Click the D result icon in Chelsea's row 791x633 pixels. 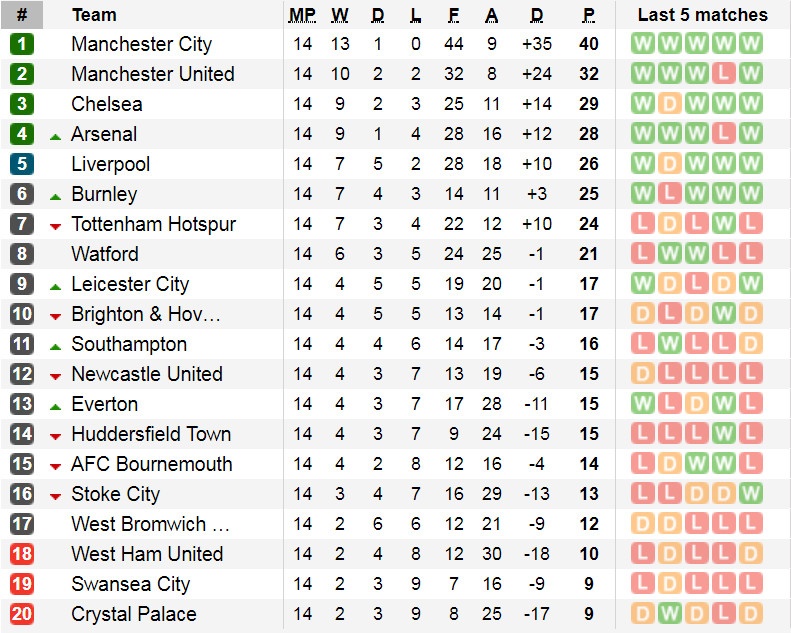tap(669, 104)
